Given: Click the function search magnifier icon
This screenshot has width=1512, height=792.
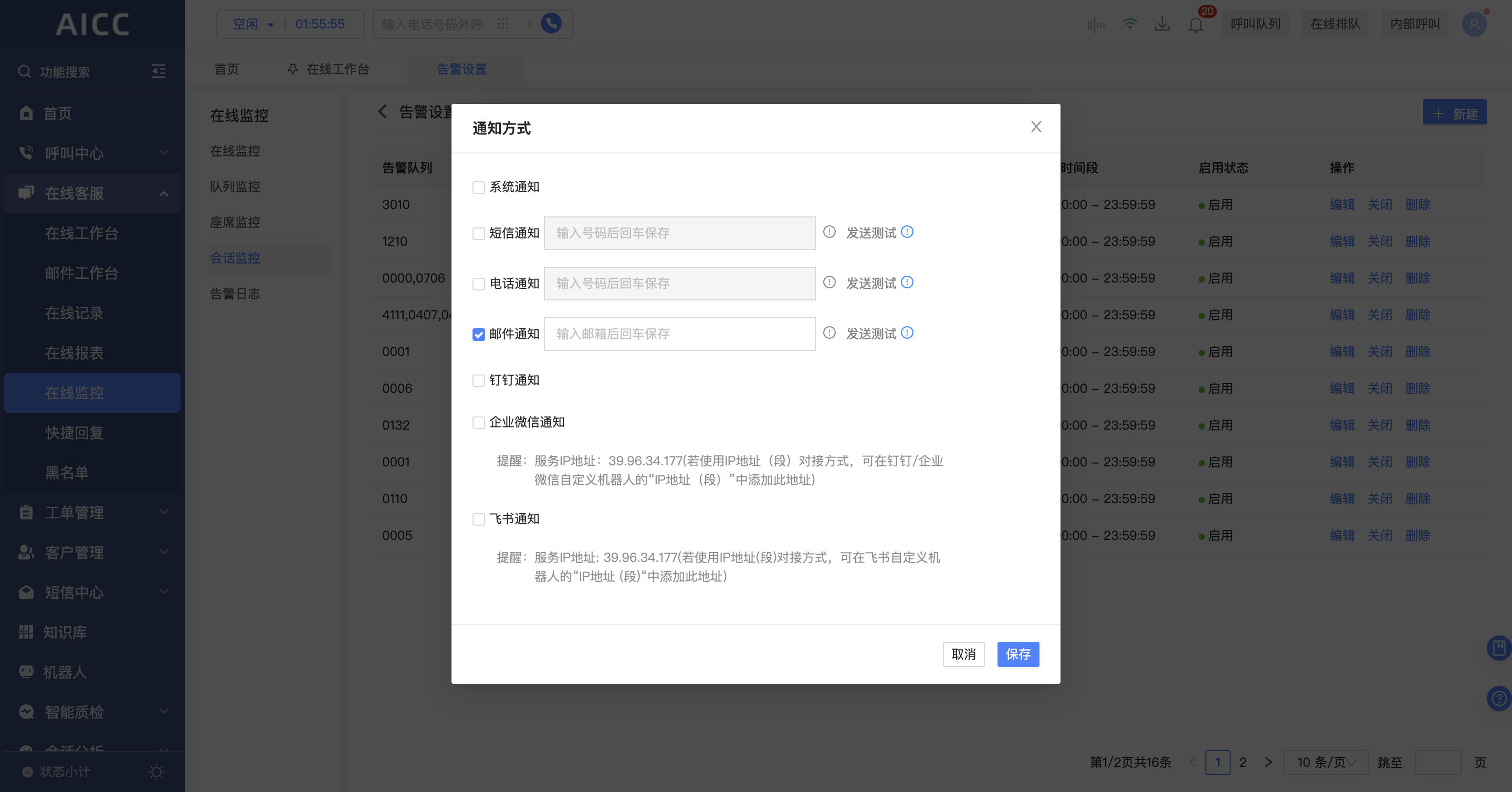Looking at the screenshot, I should pyautogui.click(x=24, y=71).
